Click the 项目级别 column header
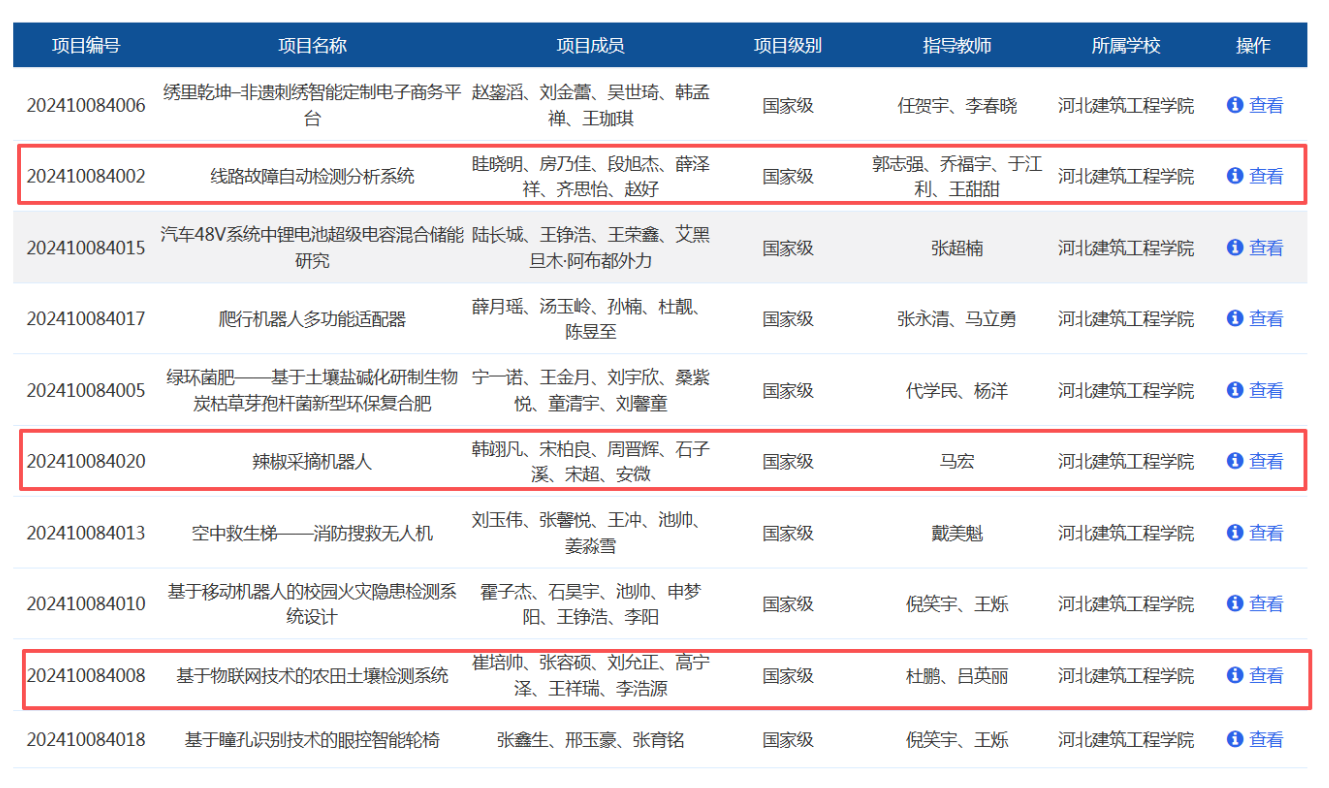The height and width of the screenshot is (788, 1329). tap(787, 46)
